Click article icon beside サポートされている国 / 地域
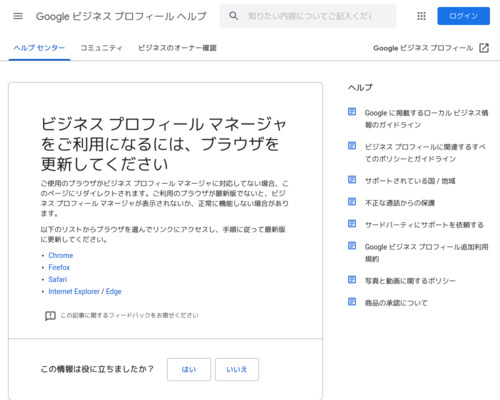The width and height of the screenshot is (500, 400). click(x=352, y=180)
